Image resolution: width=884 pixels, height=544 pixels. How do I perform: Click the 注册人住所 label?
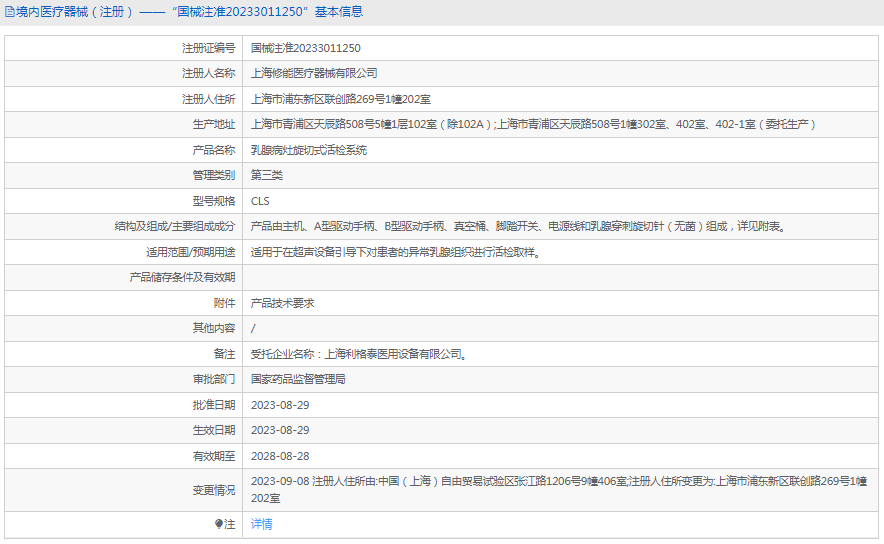click(209, 99)
